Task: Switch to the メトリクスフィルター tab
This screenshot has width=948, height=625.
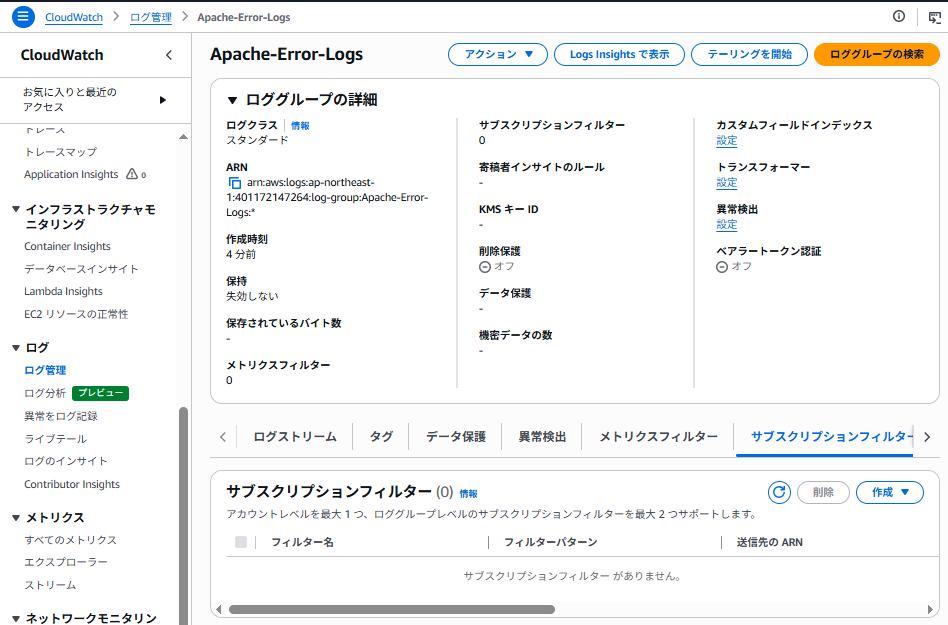Action: tap(658, 436)
